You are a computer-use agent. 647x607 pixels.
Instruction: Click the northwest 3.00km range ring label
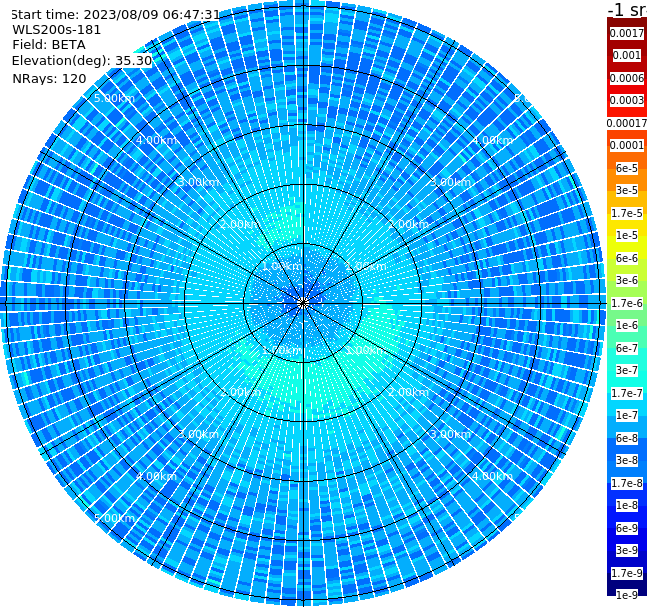[198, 182]
